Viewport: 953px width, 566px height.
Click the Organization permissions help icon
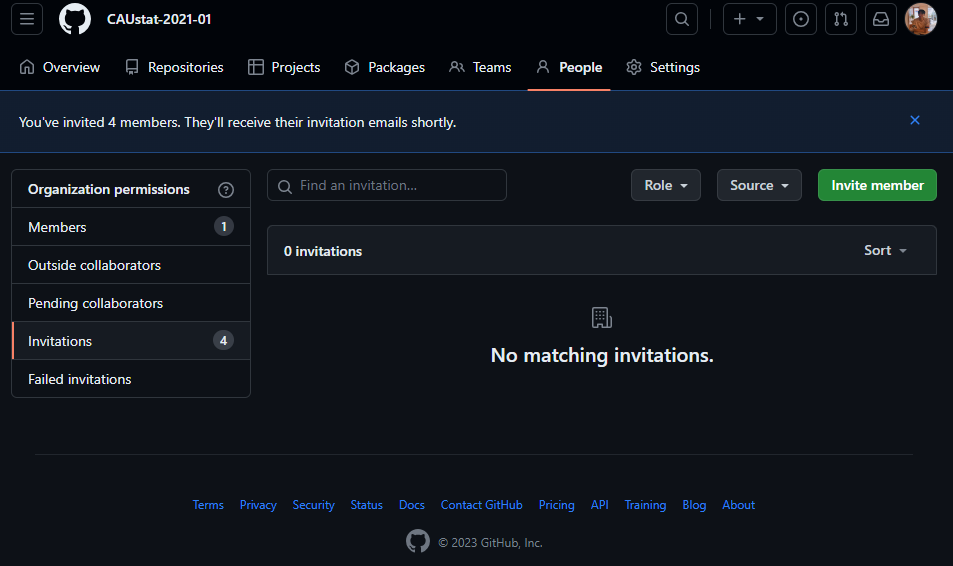tap(225, 190)
